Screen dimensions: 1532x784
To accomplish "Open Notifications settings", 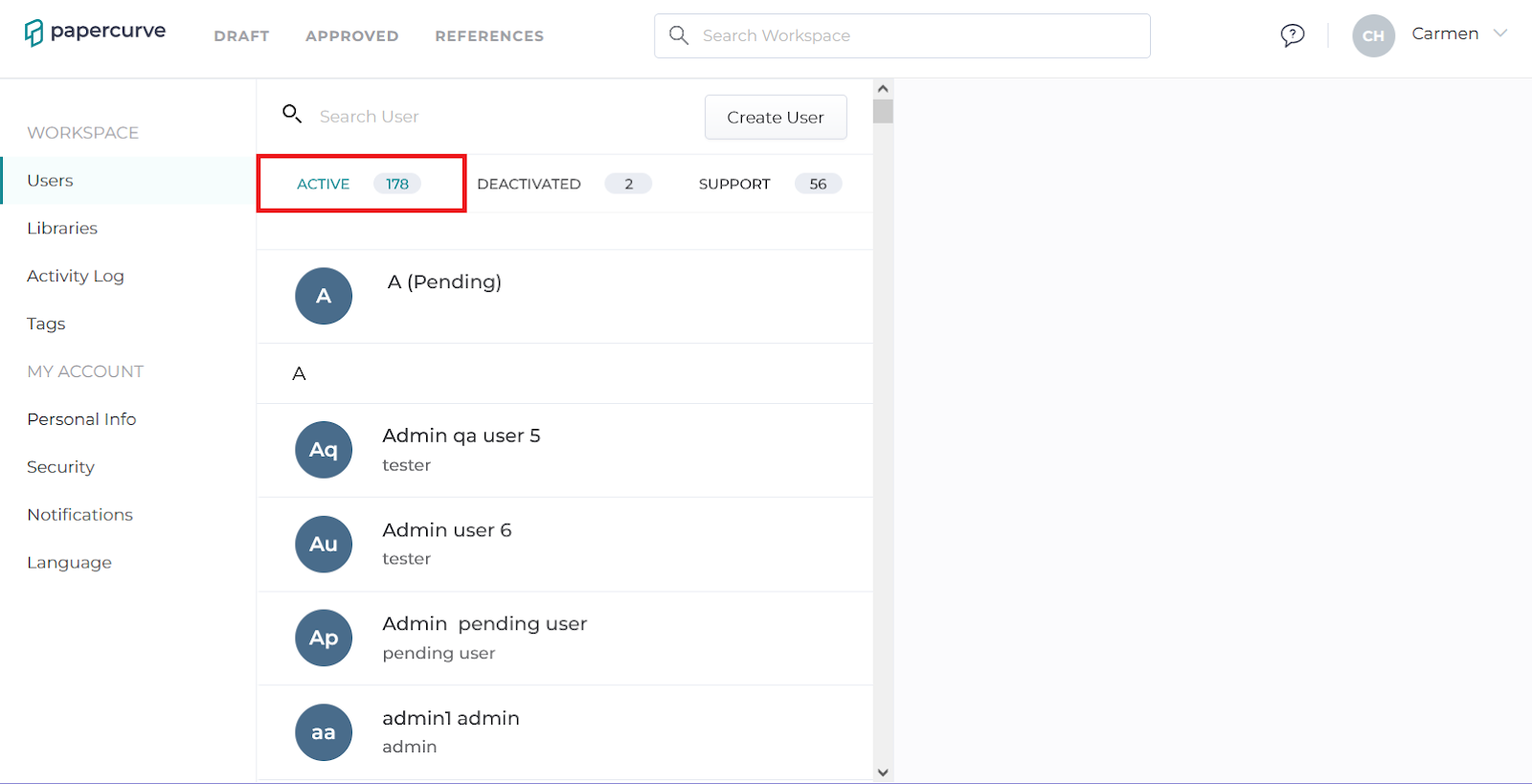I will (x=79, y=515).
